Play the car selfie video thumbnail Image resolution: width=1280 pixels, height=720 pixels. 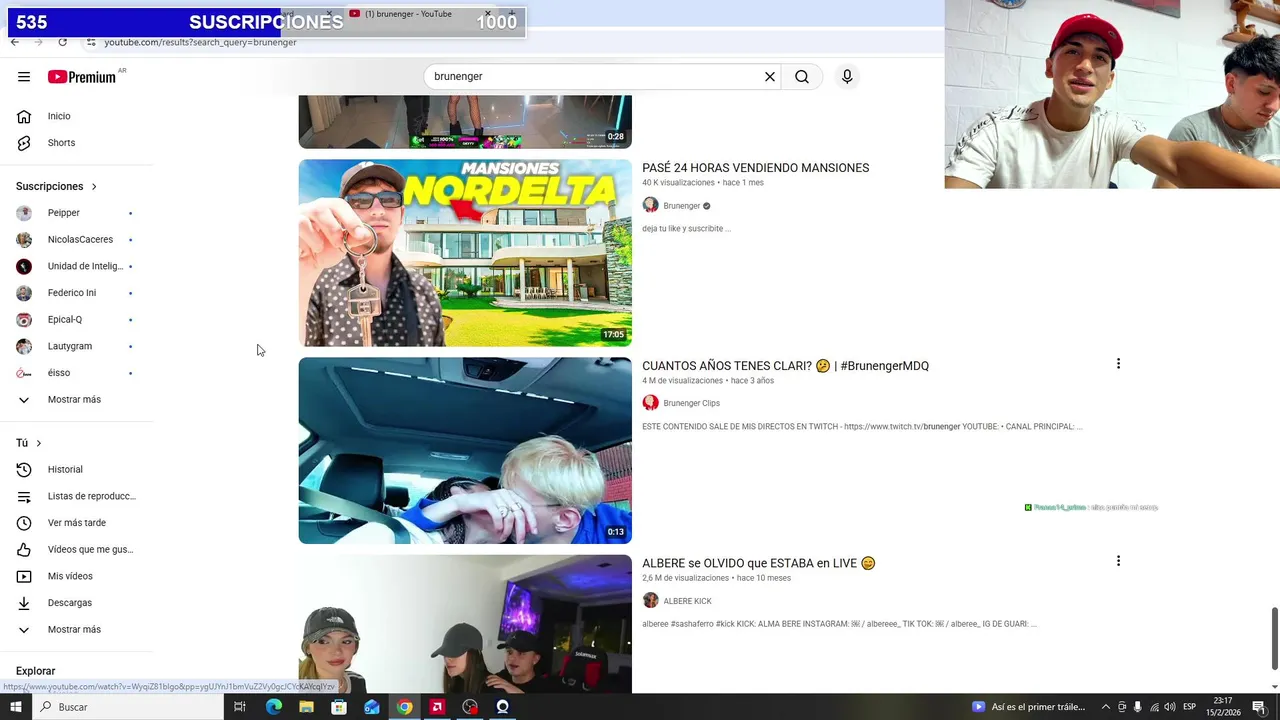pyautogui.click(x=465, y=451)
